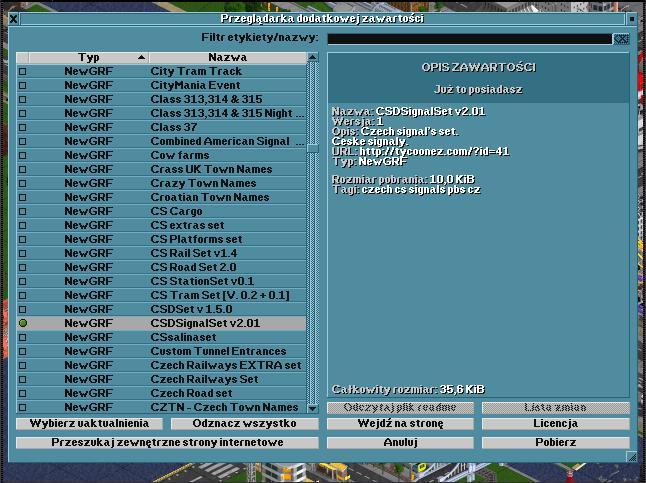The image size is (646, 483).
Task: Toggle the Cow farms checkbox
Action: [22, 156]
